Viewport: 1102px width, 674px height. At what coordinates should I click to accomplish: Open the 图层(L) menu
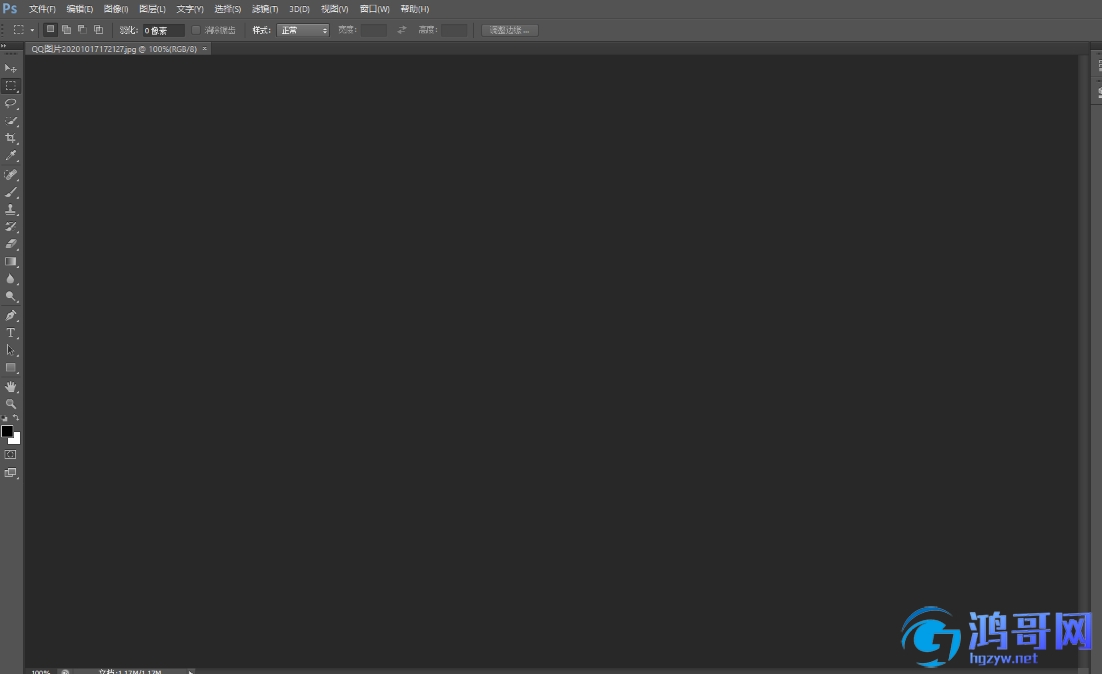click(153, 9)
